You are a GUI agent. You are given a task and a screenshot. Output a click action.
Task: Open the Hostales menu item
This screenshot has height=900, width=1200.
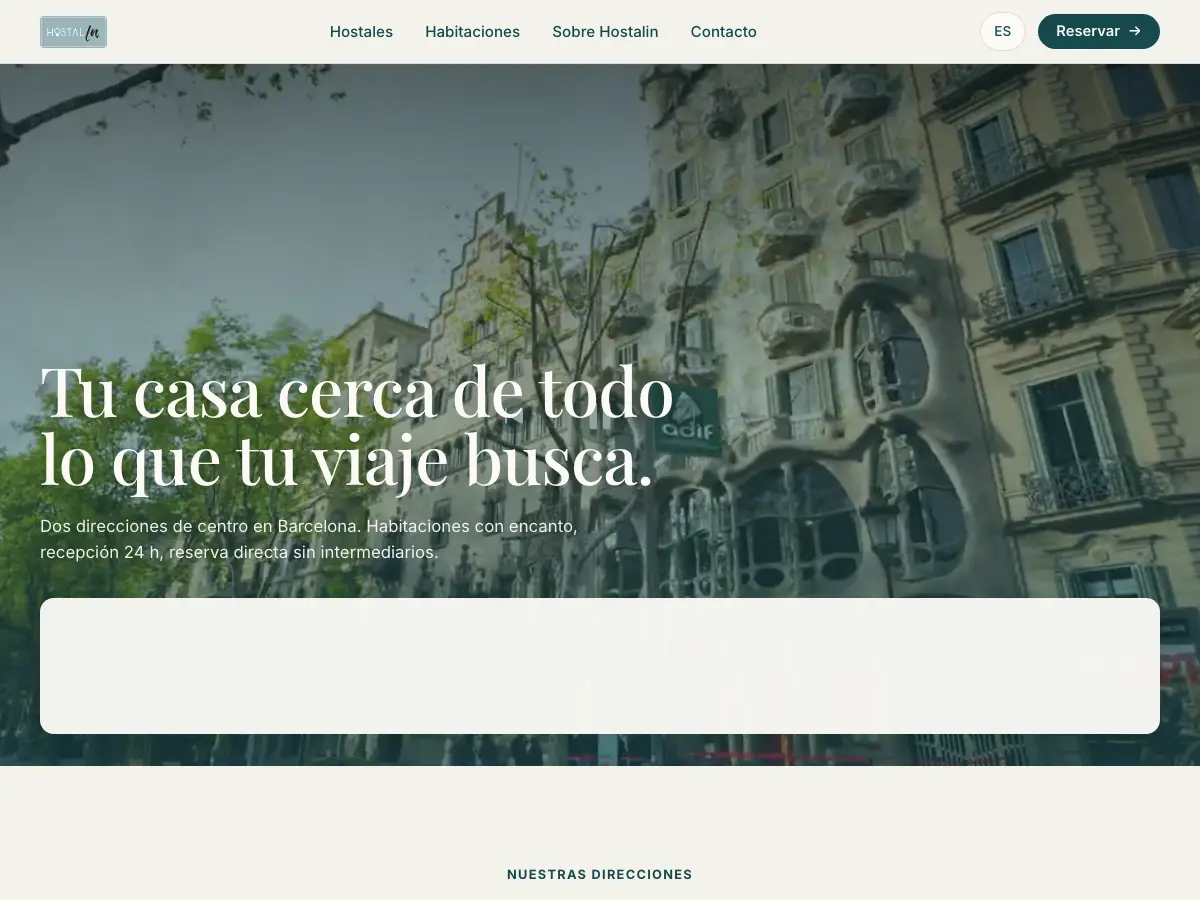coord(361,32)
